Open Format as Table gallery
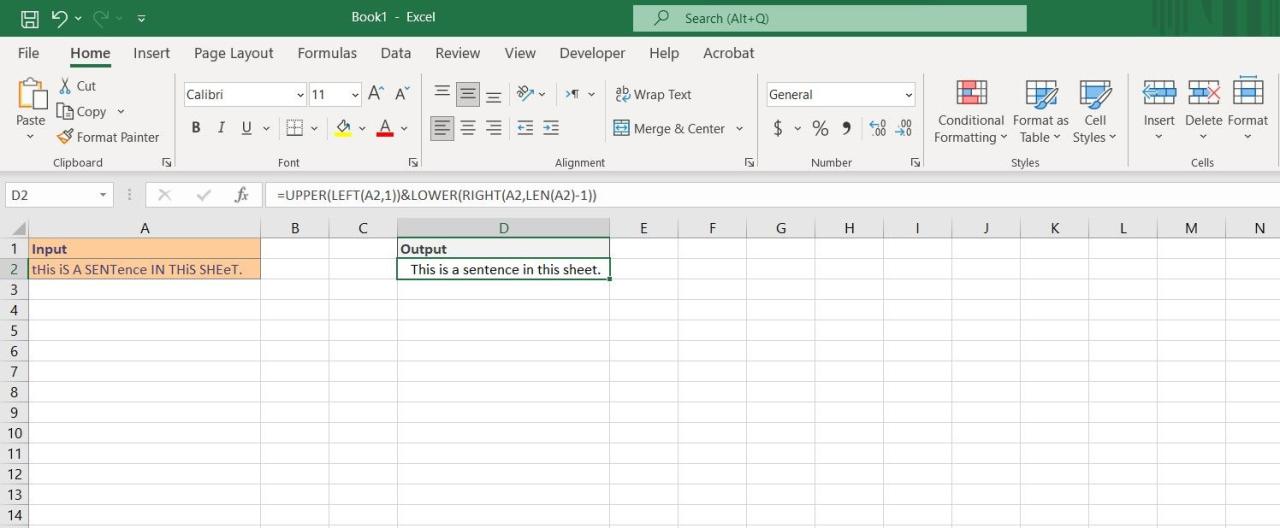The width and height of the screenshot is (1280, 528). (1041, 112)
